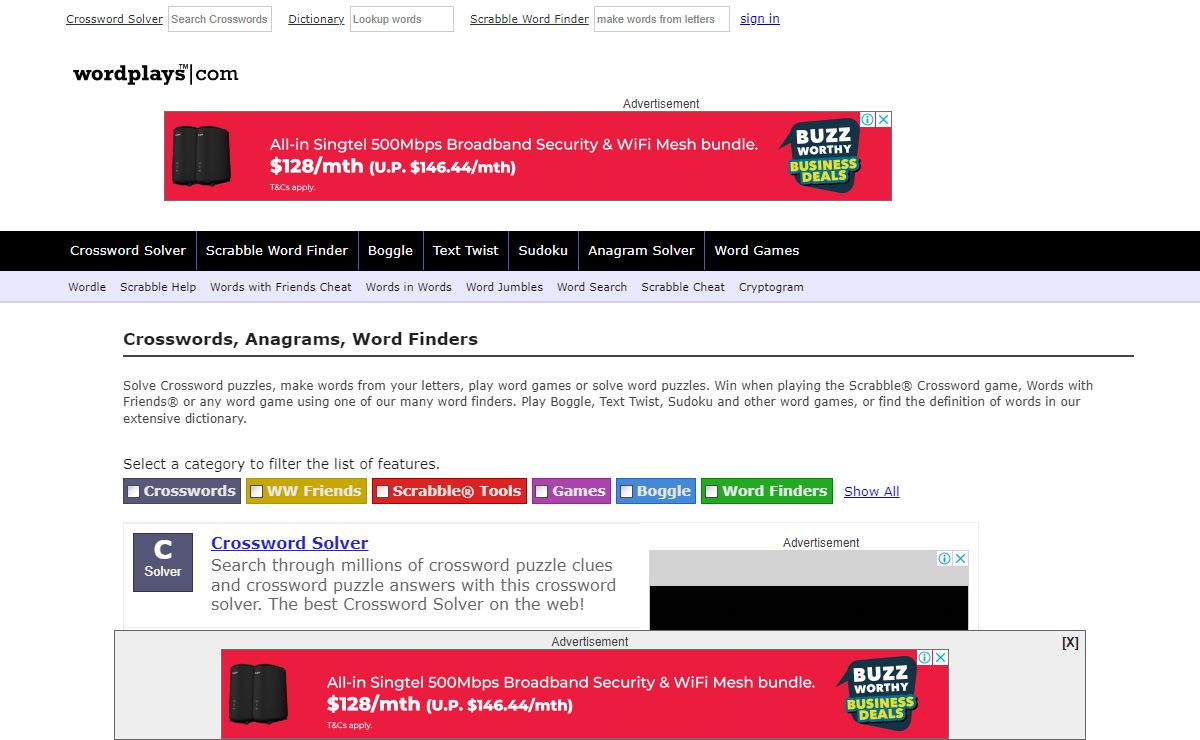Close the side advertisement with X icon
The width and height of the screenshot is (1200, 740).
(961, 558)
